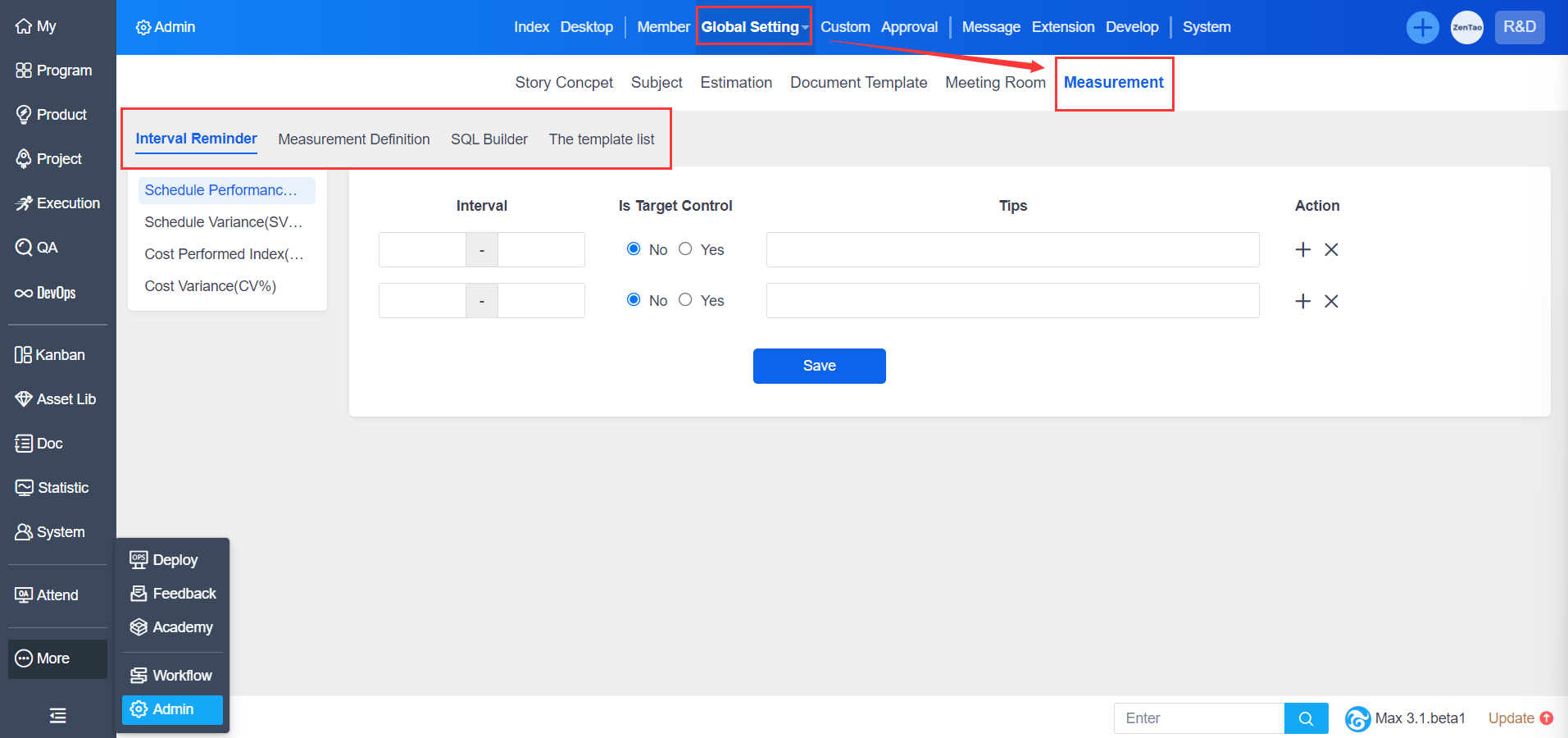Open Kanban in the sidebar
The image size is (1568, 738).
point(50,355)
